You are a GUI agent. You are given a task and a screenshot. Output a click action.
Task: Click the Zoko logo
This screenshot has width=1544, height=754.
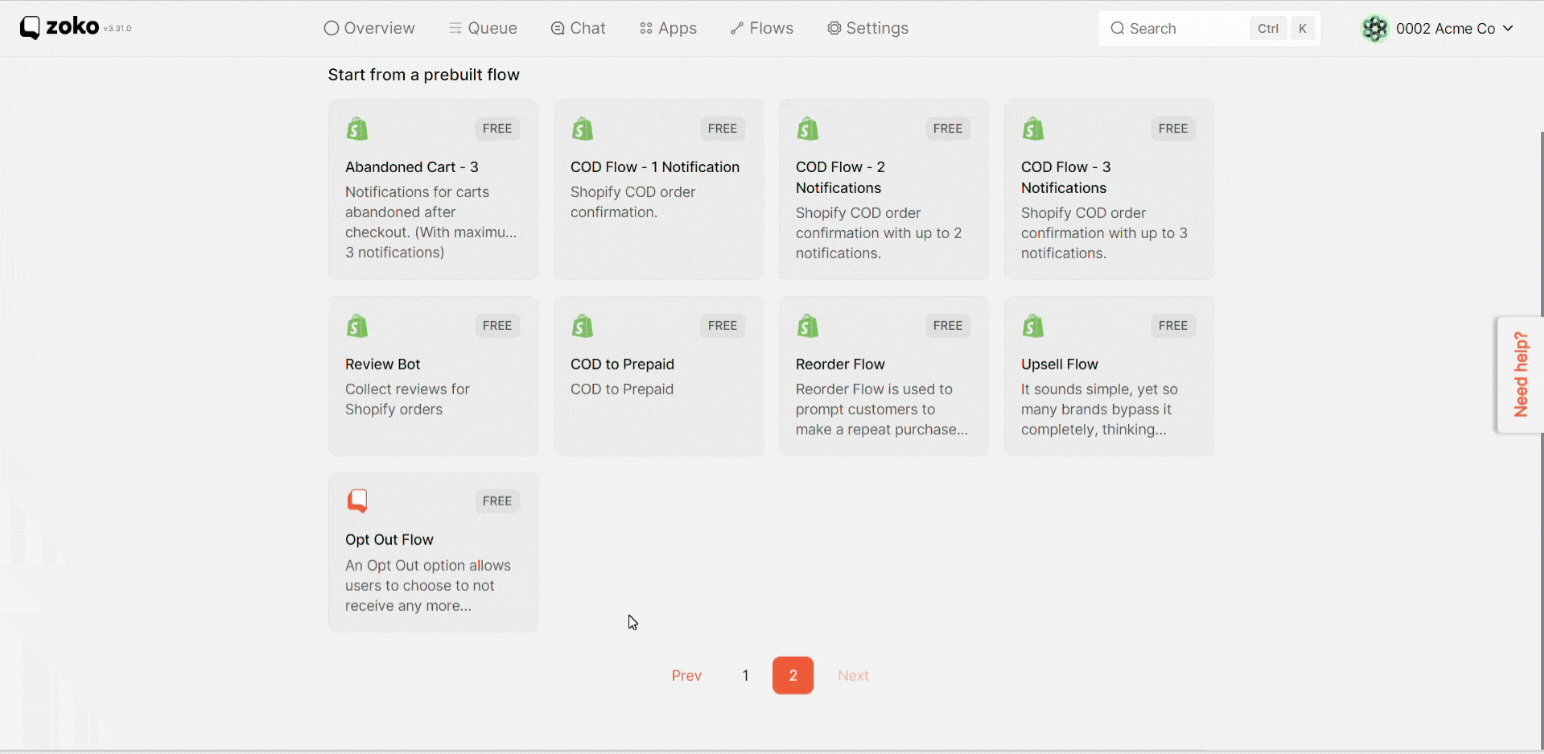[59, 27]
